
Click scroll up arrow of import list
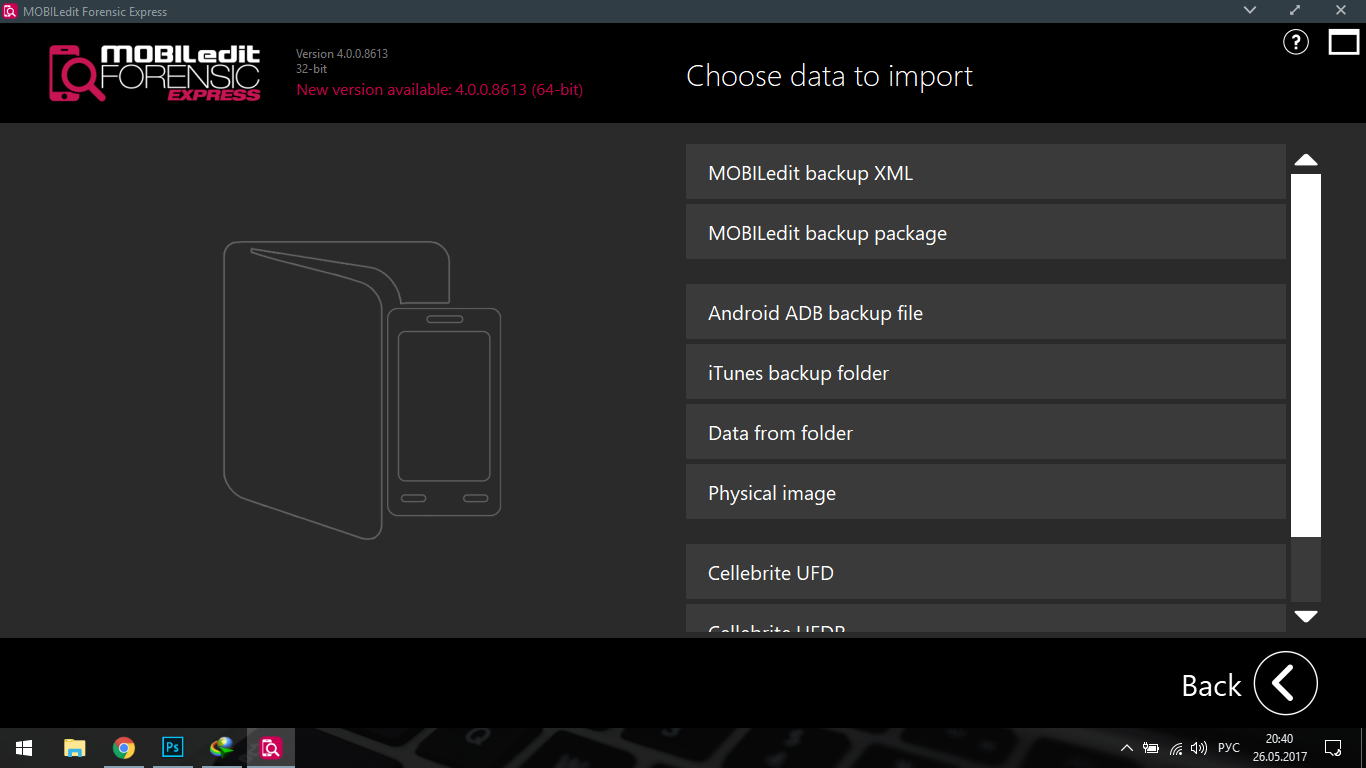(1306, 160)
